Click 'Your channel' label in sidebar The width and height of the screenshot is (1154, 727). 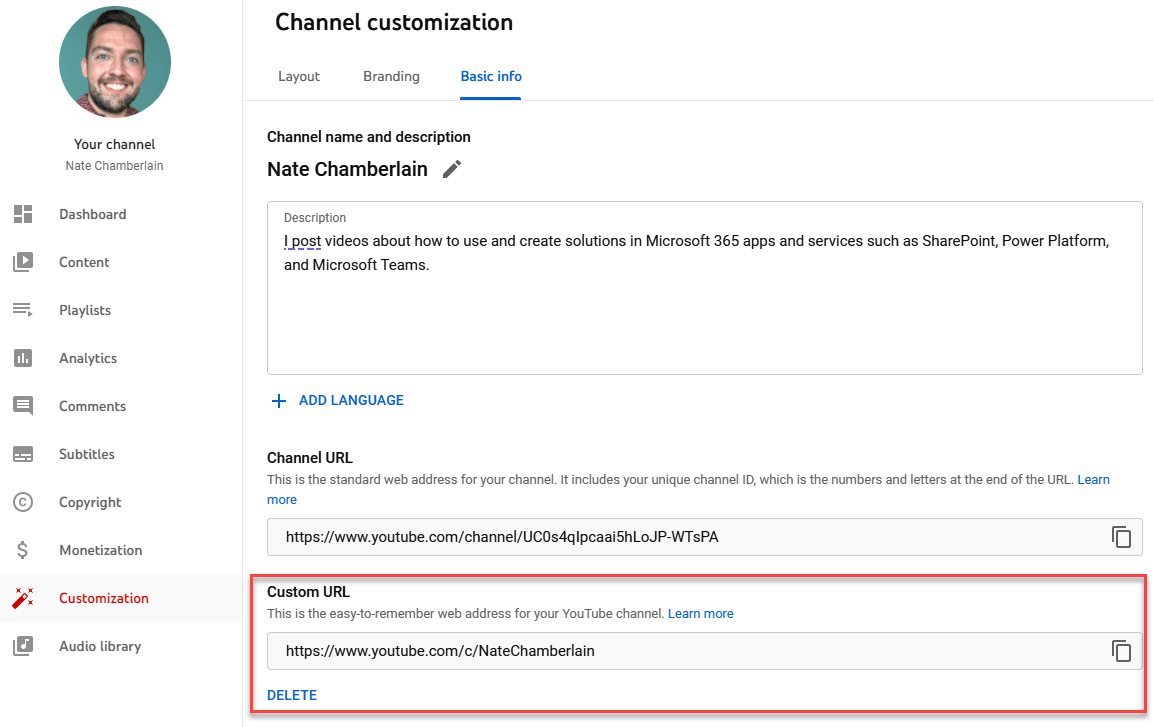[115, 144]
